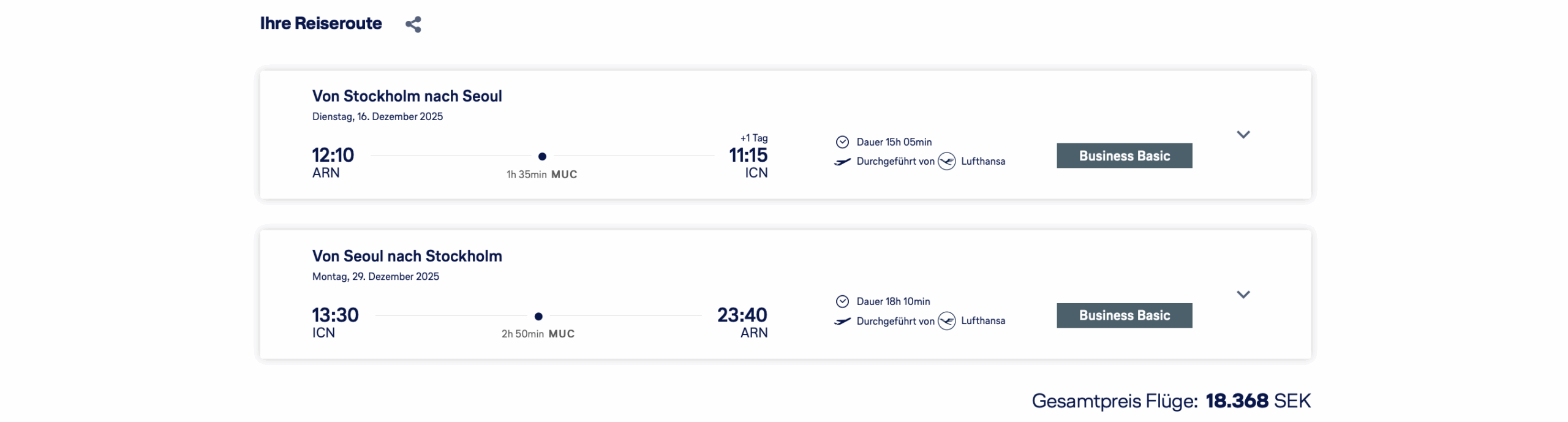Click the 12:10 ARN departure time
Image resolution: width=1568 pixels, height=422 pixels.
[333, 156]
